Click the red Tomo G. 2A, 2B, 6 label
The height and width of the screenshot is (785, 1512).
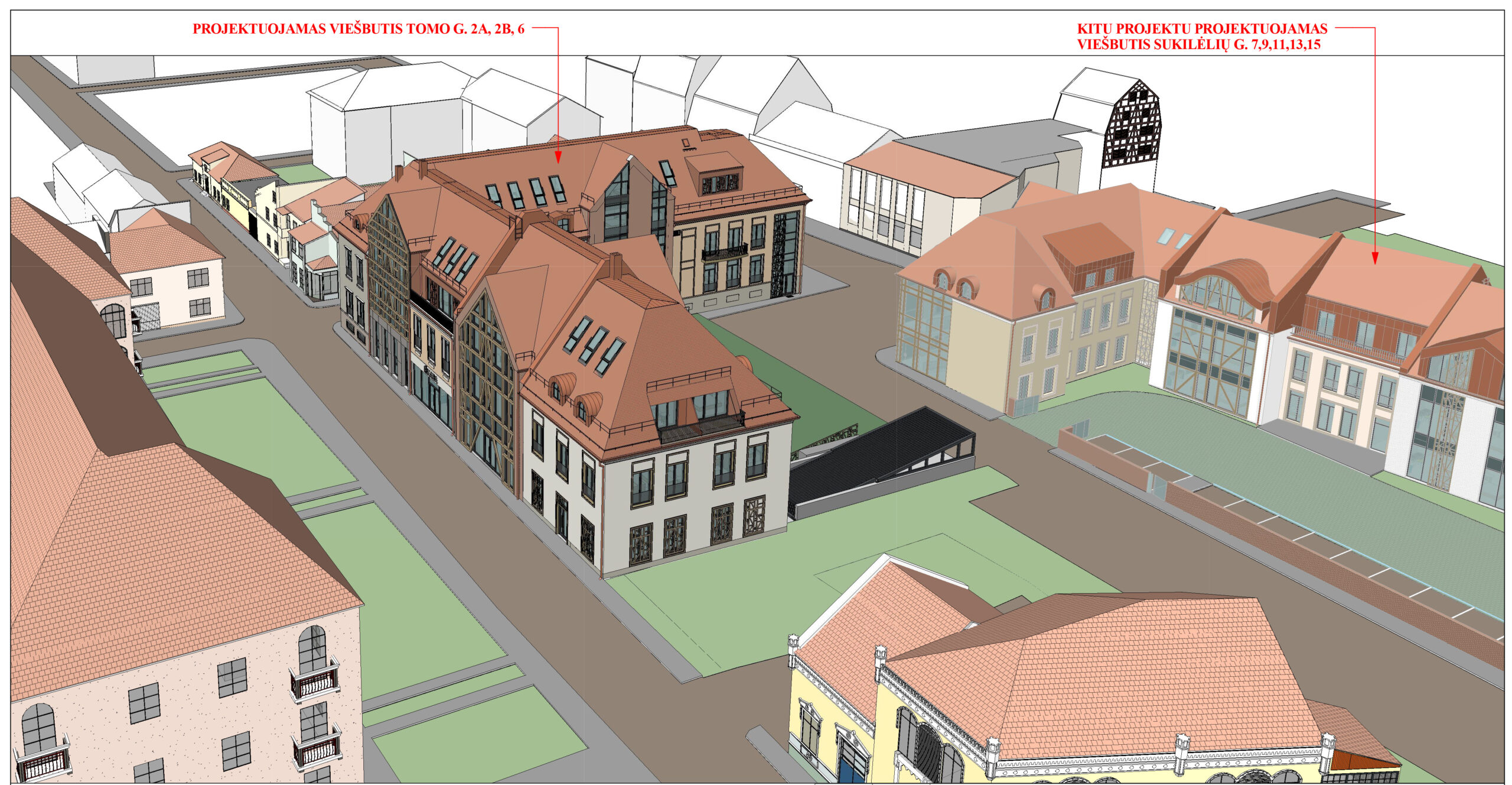click(x=358, y=29)
